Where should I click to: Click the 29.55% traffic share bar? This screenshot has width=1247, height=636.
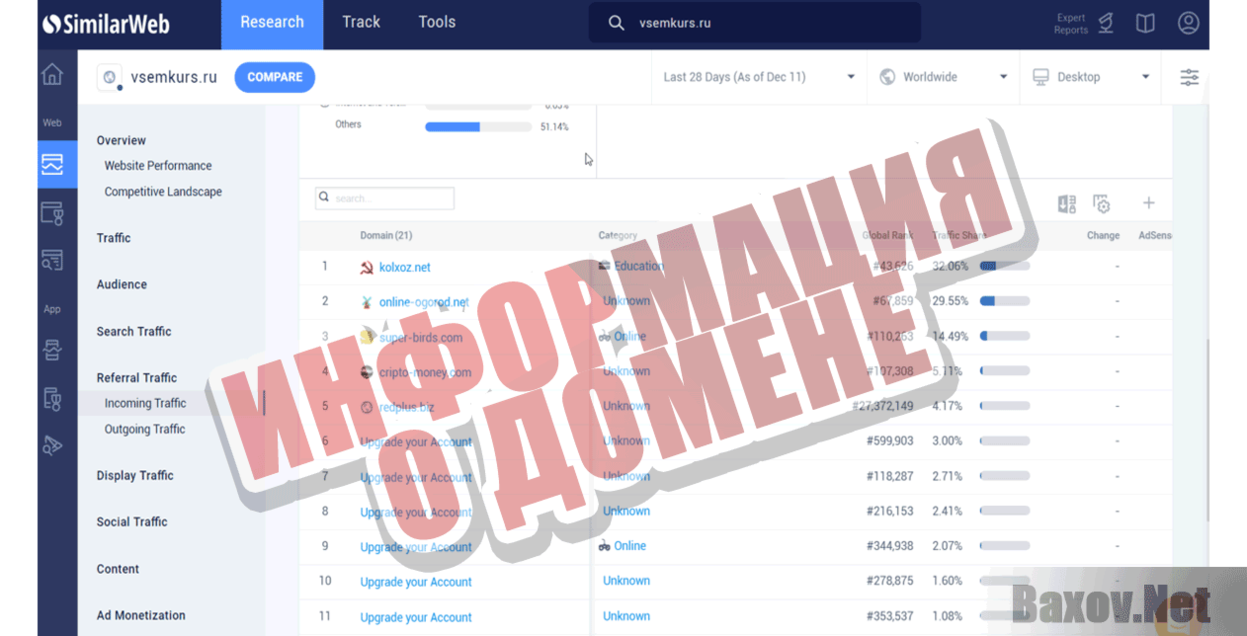(x=1005, y=301)
